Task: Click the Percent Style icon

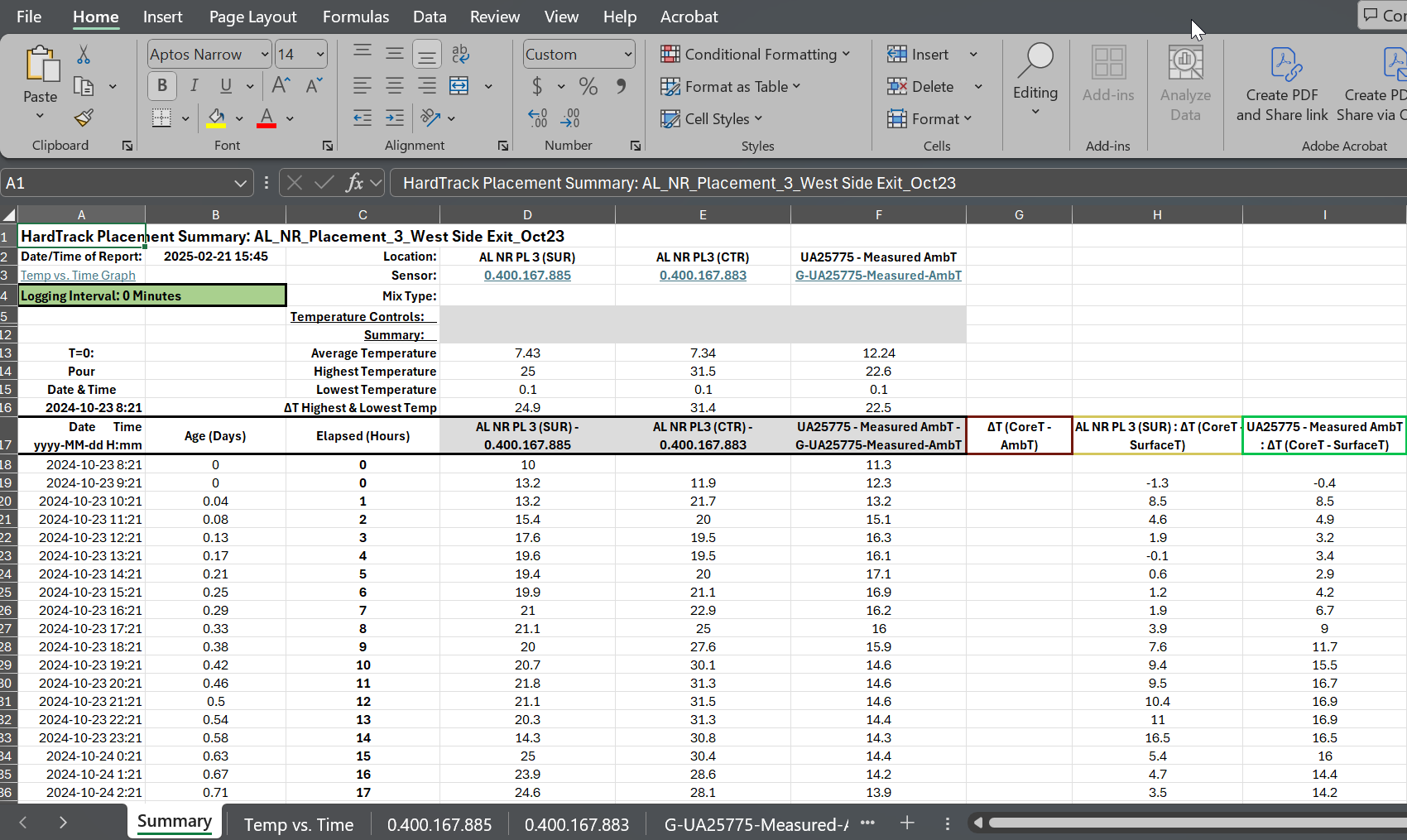Action: coord(588,86)
